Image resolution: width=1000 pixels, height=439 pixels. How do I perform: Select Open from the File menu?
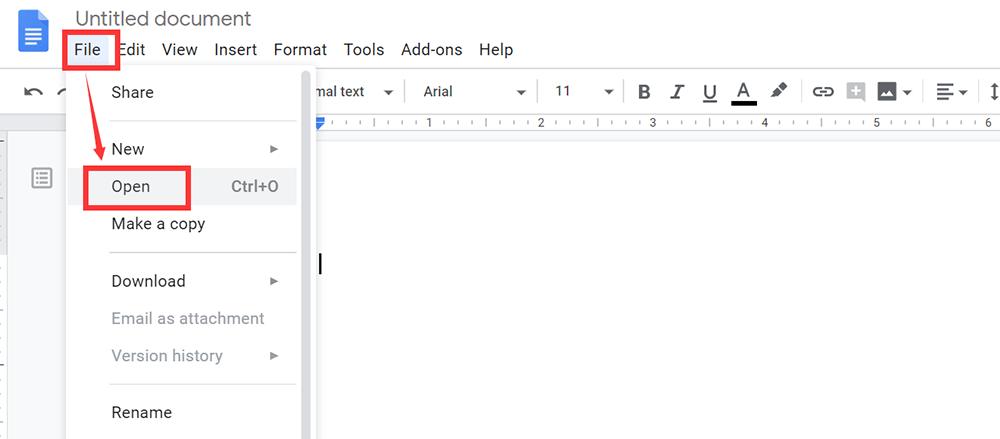click(132, 187)
